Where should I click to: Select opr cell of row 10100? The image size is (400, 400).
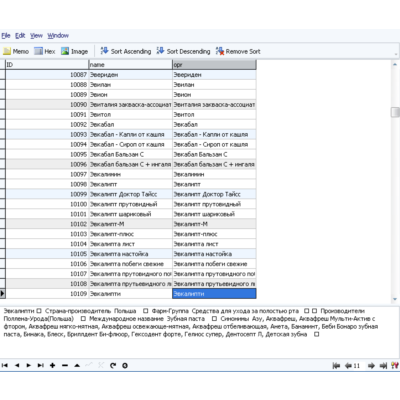click(214, 204)
